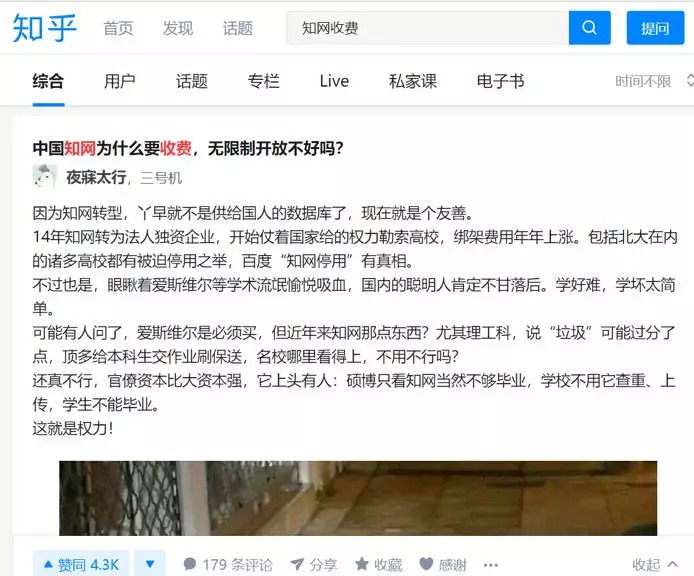Upvote the answer with 赞同 4.3K
The image size is (694, 576).
tap(81, 564)
